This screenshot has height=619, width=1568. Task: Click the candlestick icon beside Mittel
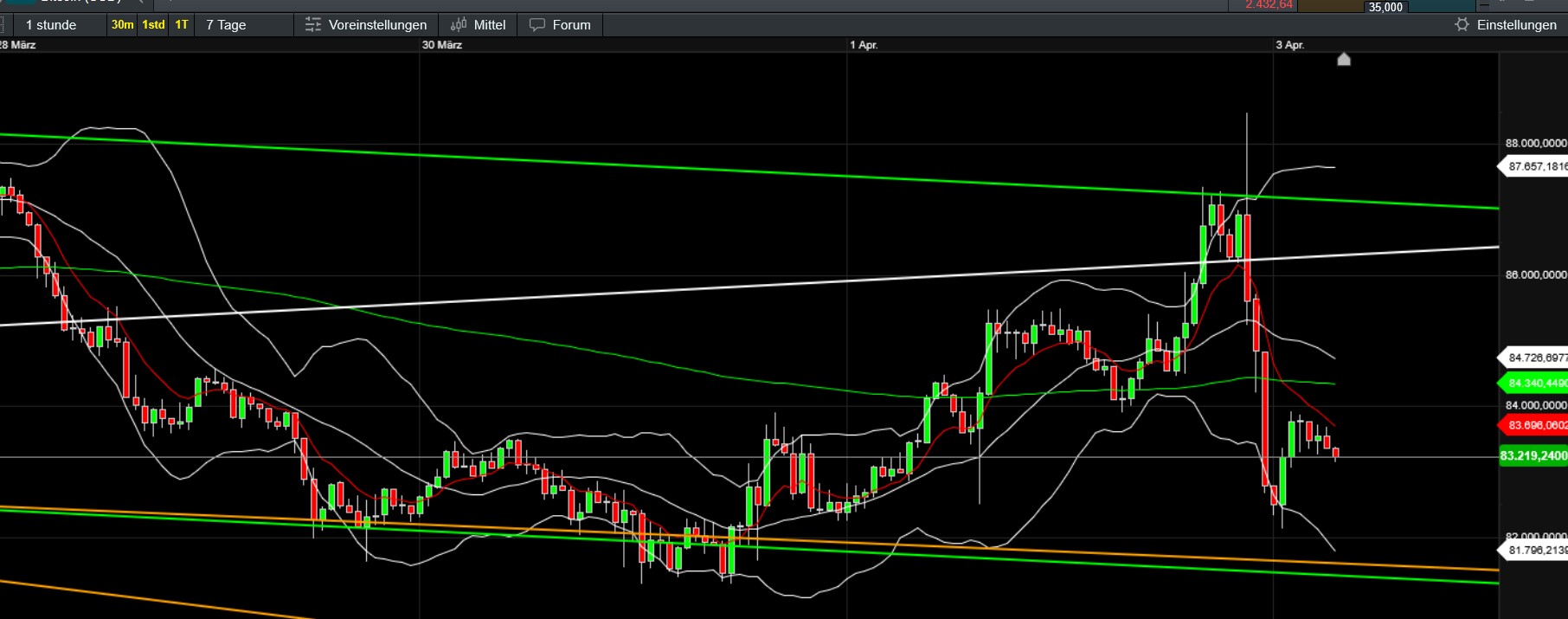point(459,25)
